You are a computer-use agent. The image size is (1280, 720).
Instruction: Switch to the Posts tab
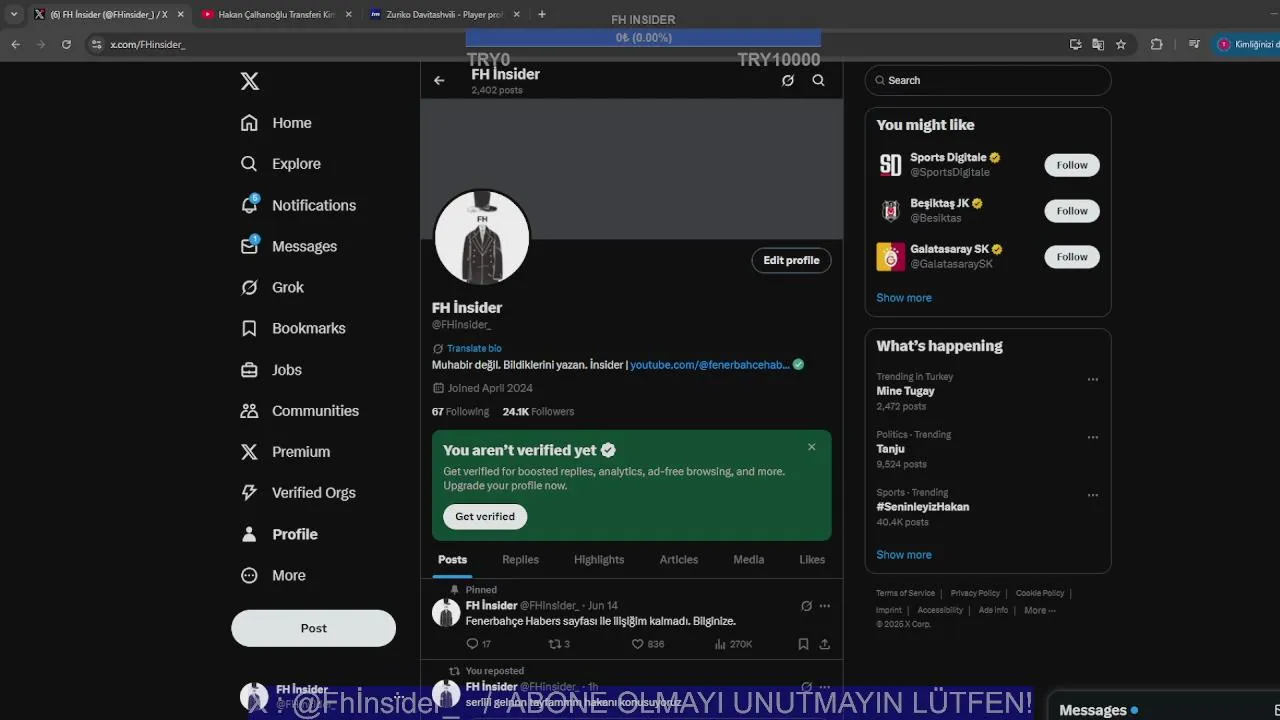[x=452, y=560]
